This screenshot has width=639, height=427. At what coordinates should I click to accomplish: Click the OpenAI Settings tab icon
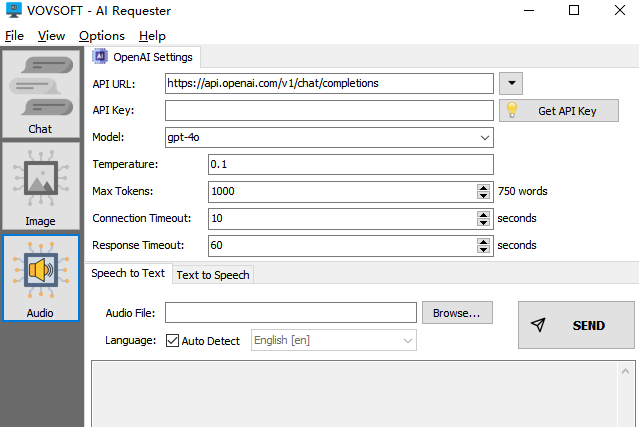(100, 56)
